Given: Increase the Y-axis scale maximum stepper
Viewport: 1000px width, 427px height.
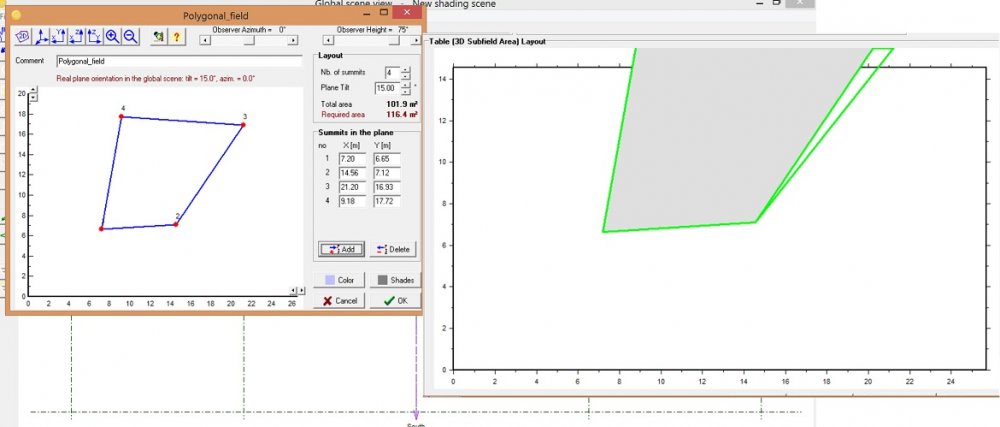Looking at the screenshot, I should (x=33, y=89).
